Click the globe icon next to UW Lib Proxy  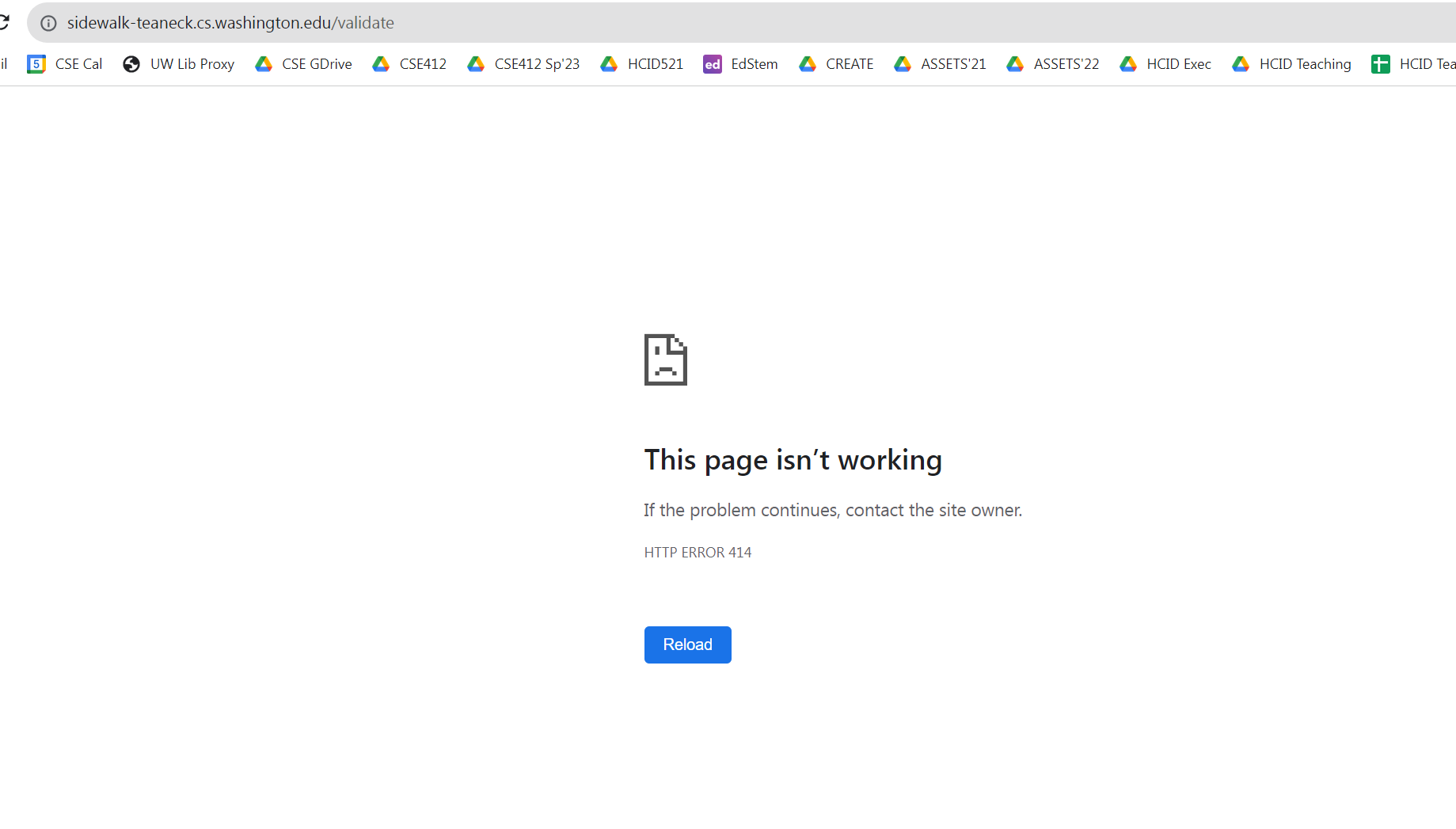131,64
